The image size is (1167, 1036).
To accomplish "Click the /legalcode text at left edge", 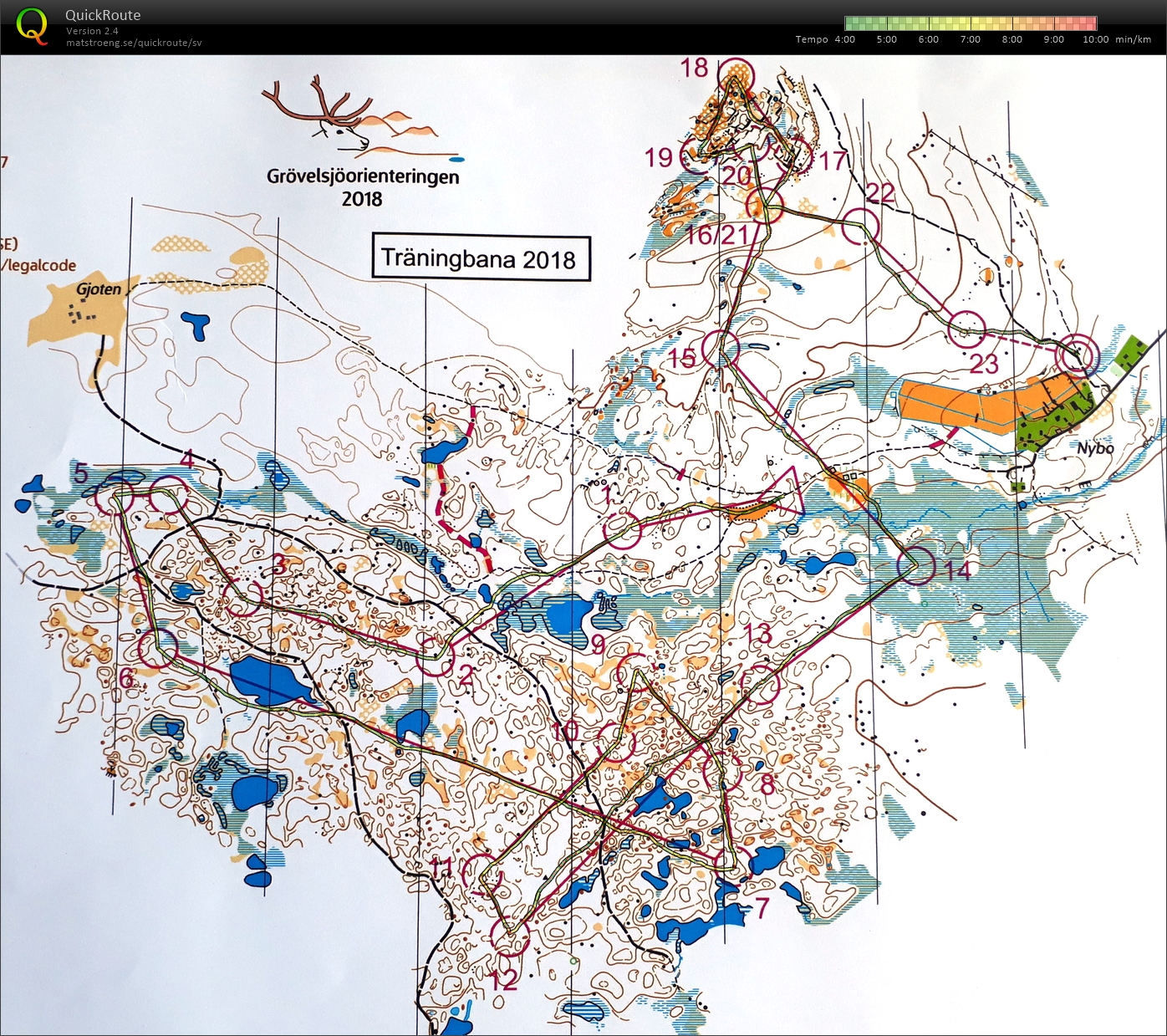I will tap(38, 266).
